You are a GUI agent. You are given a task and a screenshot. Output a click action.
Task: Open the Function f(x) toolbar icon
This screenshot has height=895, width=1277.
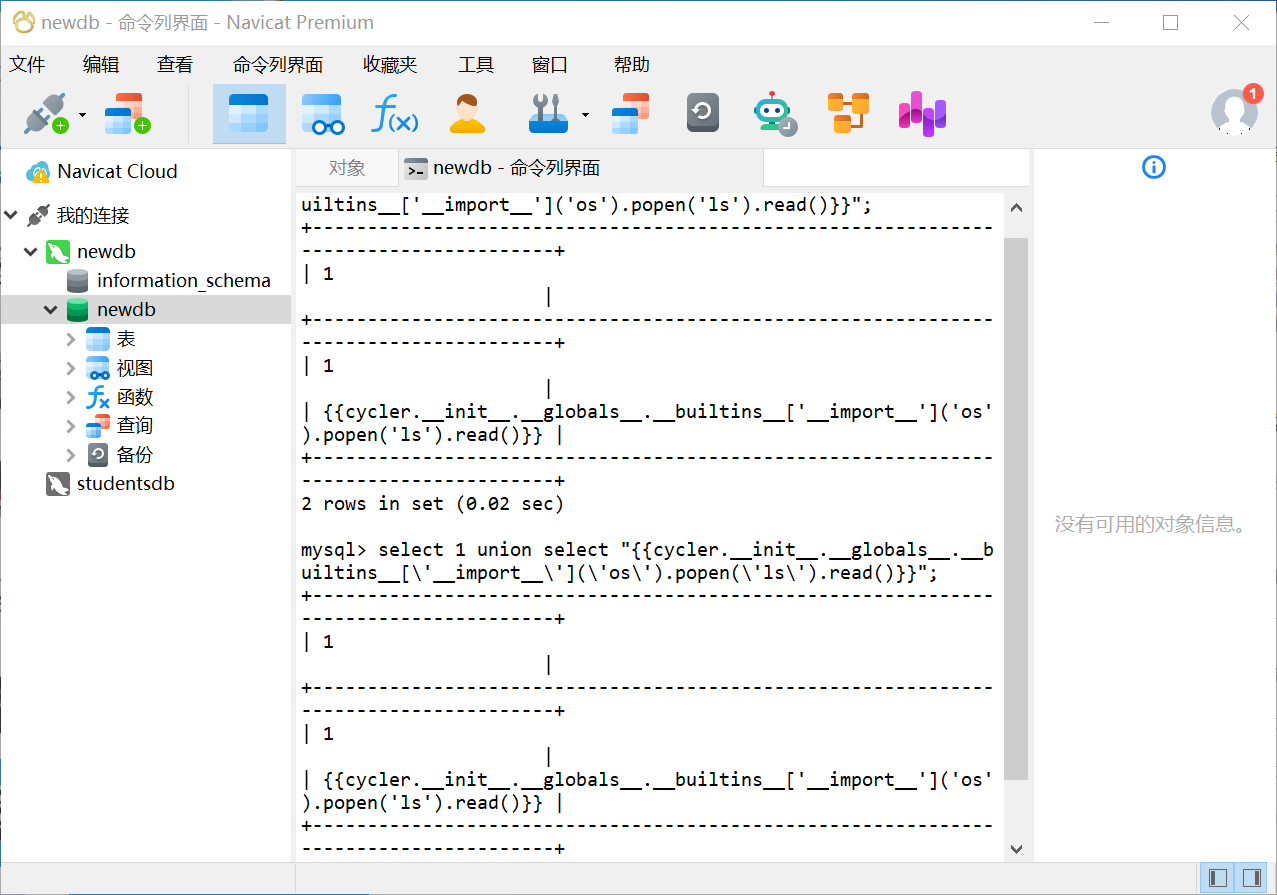[394, 114]
